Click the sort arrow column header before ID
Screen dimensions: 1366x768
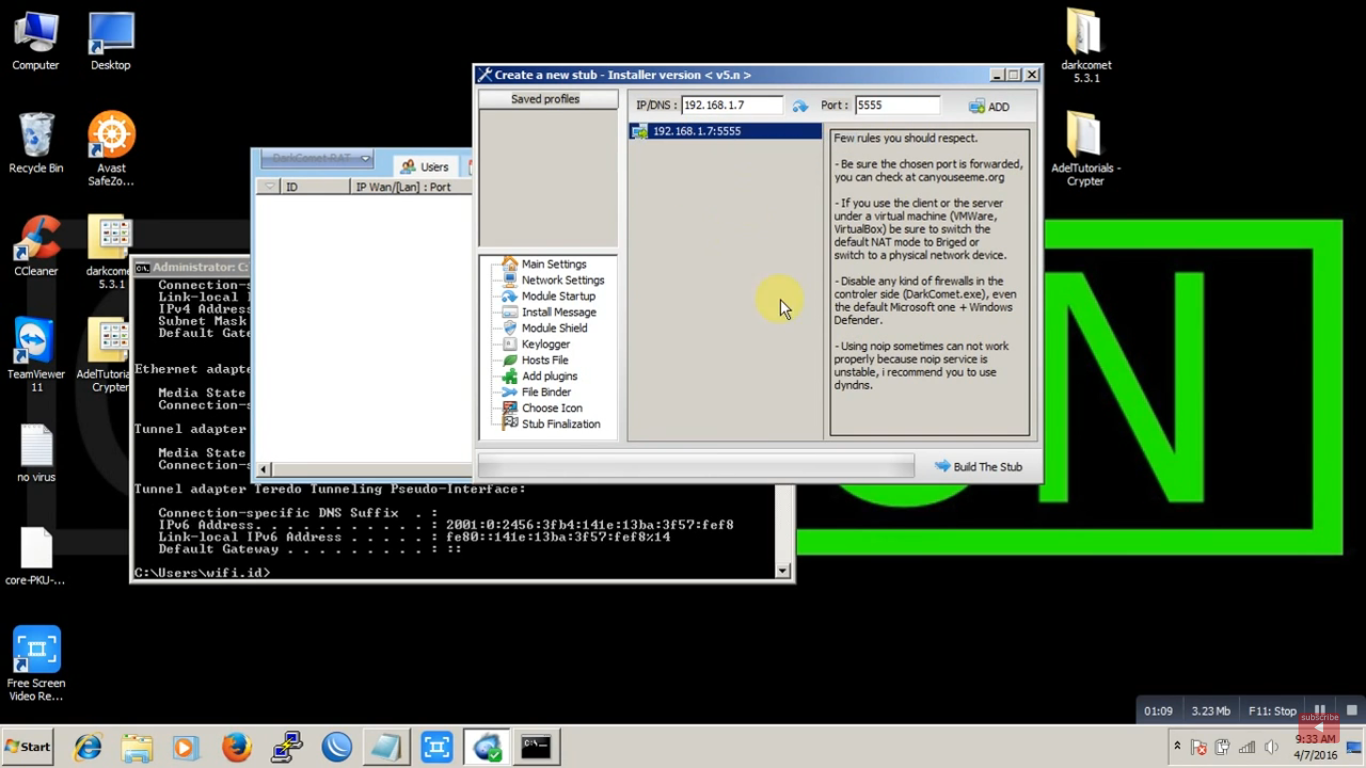[x=269, y=187]
